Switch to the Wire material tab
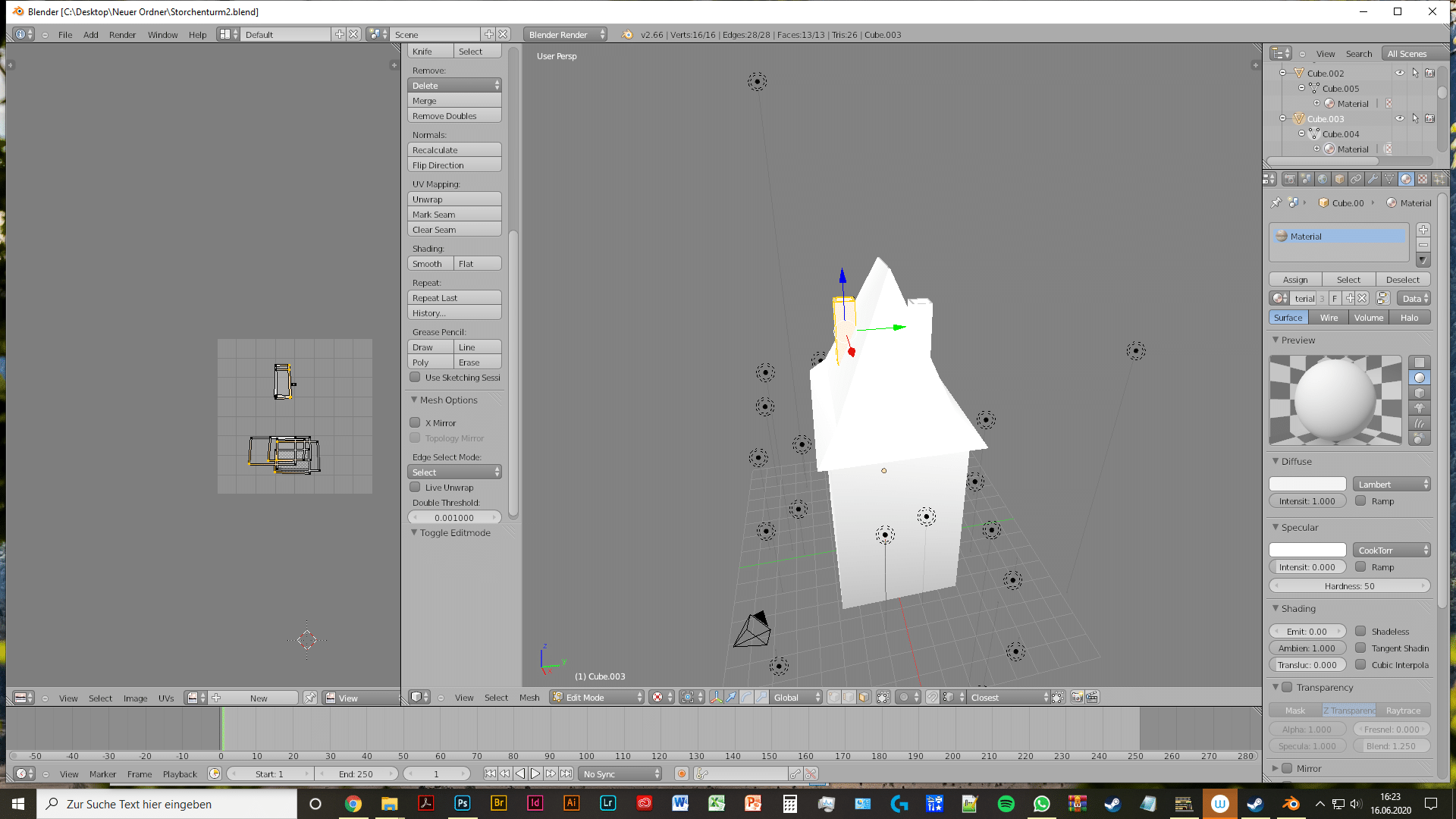 click(1329, 318)
